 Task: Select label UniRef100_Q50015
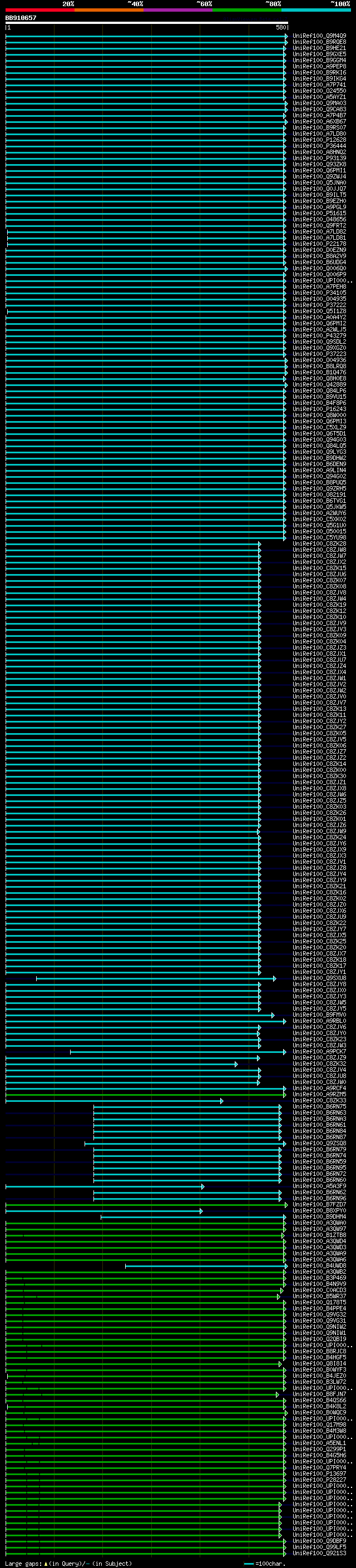(319, 531)
